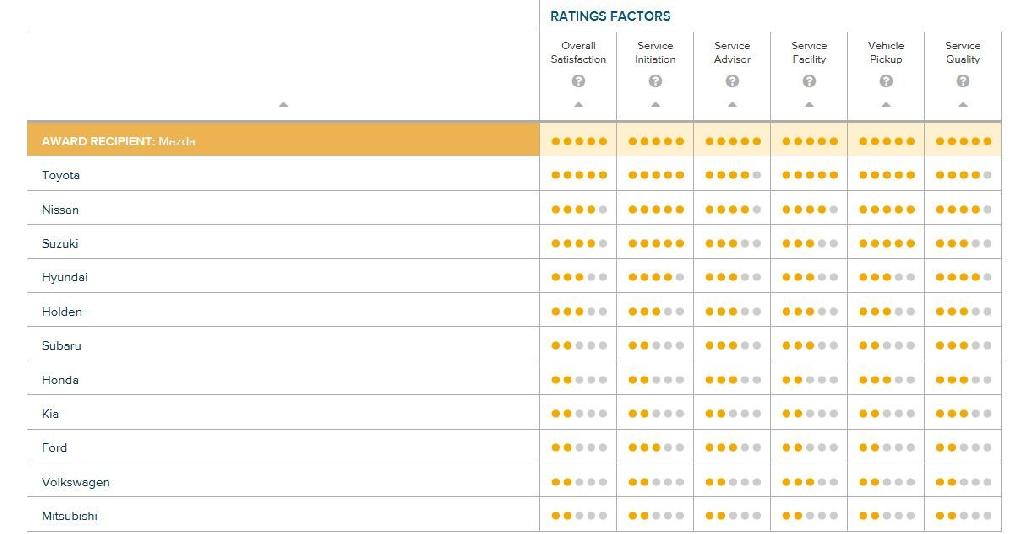Click Suzuki's Vehicle Pickup rating dots
1024x534 pixels.
(887, 243)
